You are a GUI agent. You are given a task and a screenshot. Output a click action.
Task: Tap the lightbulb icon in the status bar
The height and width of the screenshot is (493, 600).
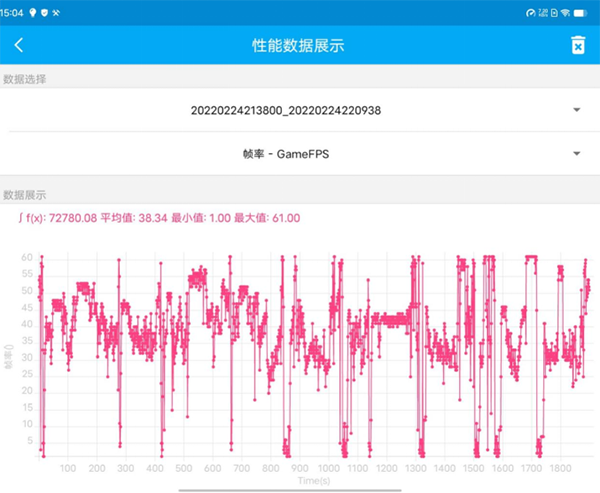pos(35,10)
